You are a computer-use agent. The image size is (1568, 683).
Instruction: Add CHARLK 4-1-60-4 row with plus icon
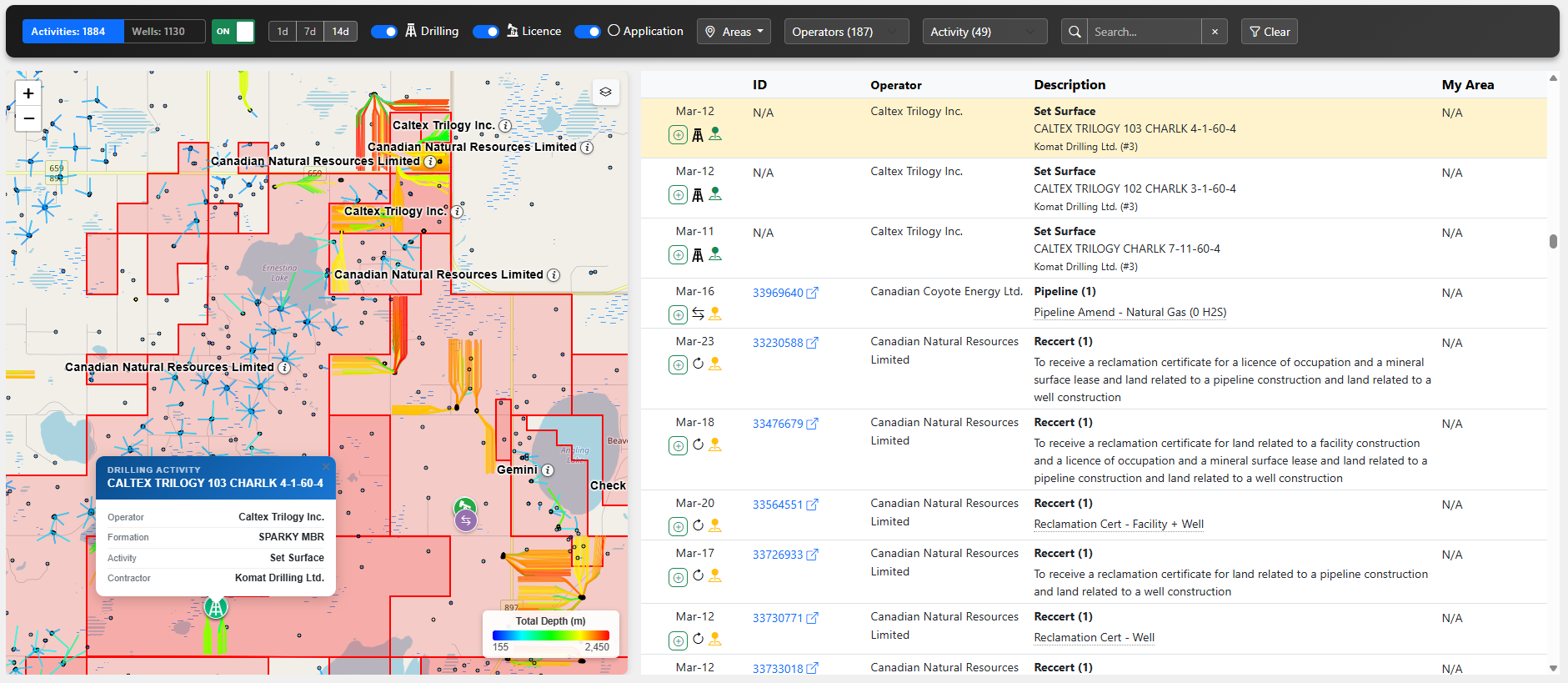pyautogui.click(x=679, y=135)
